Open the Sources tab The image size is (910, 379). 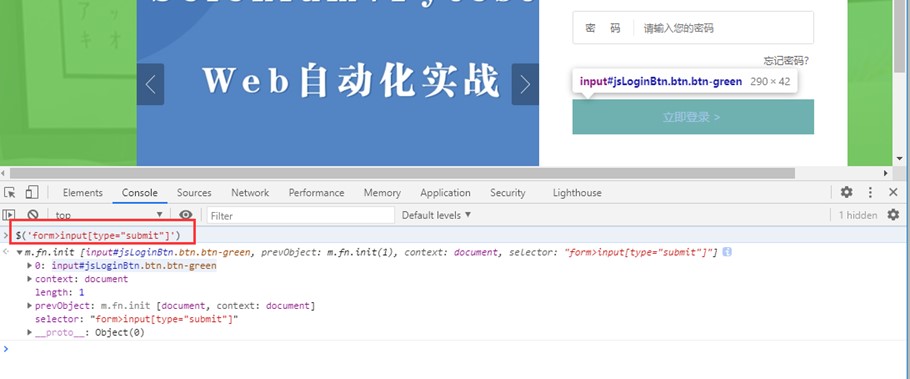pyautogui.click(x=194, y=193)
